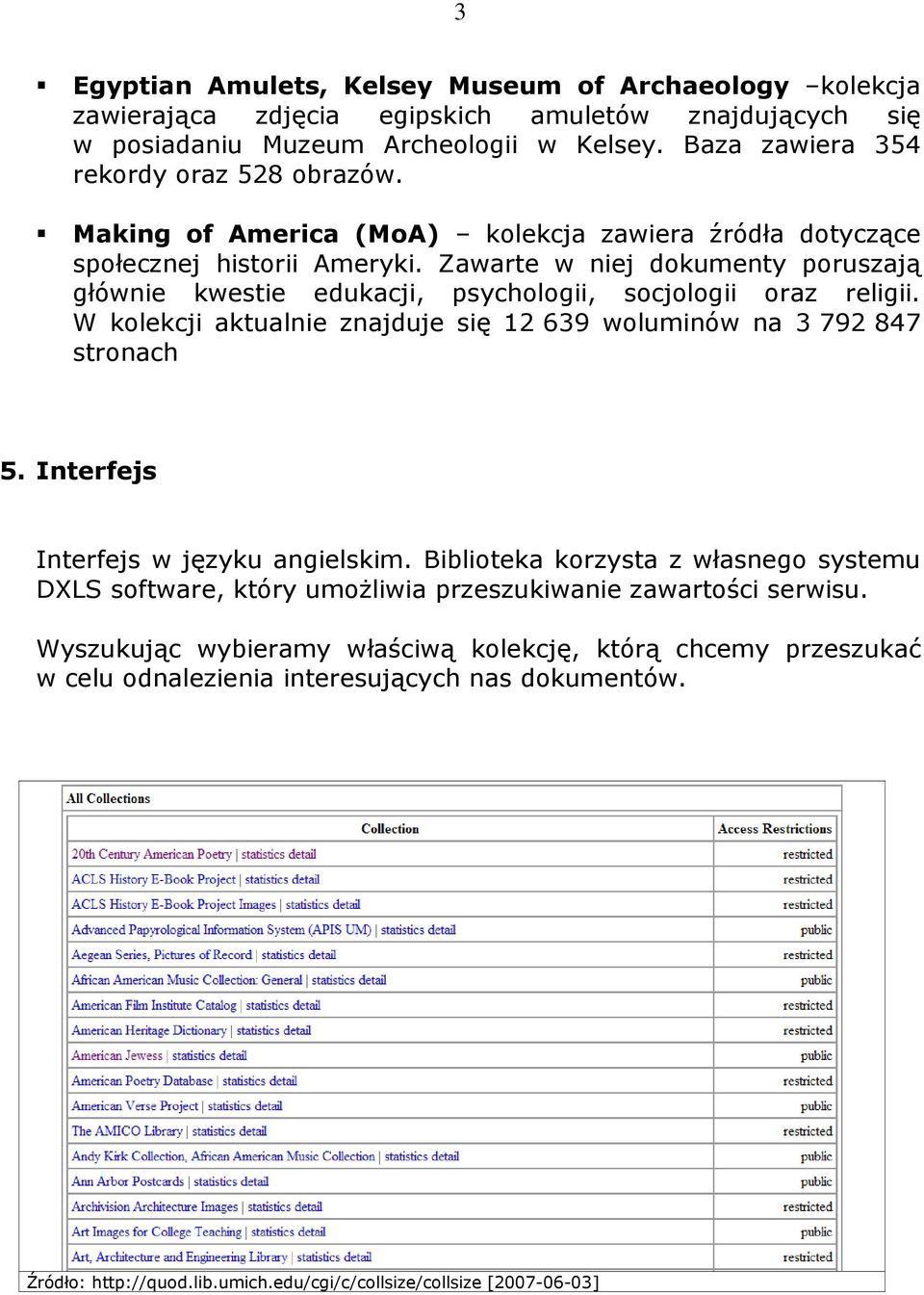
Task: Select the 'All Collections' table title
Action: point(108,799)
